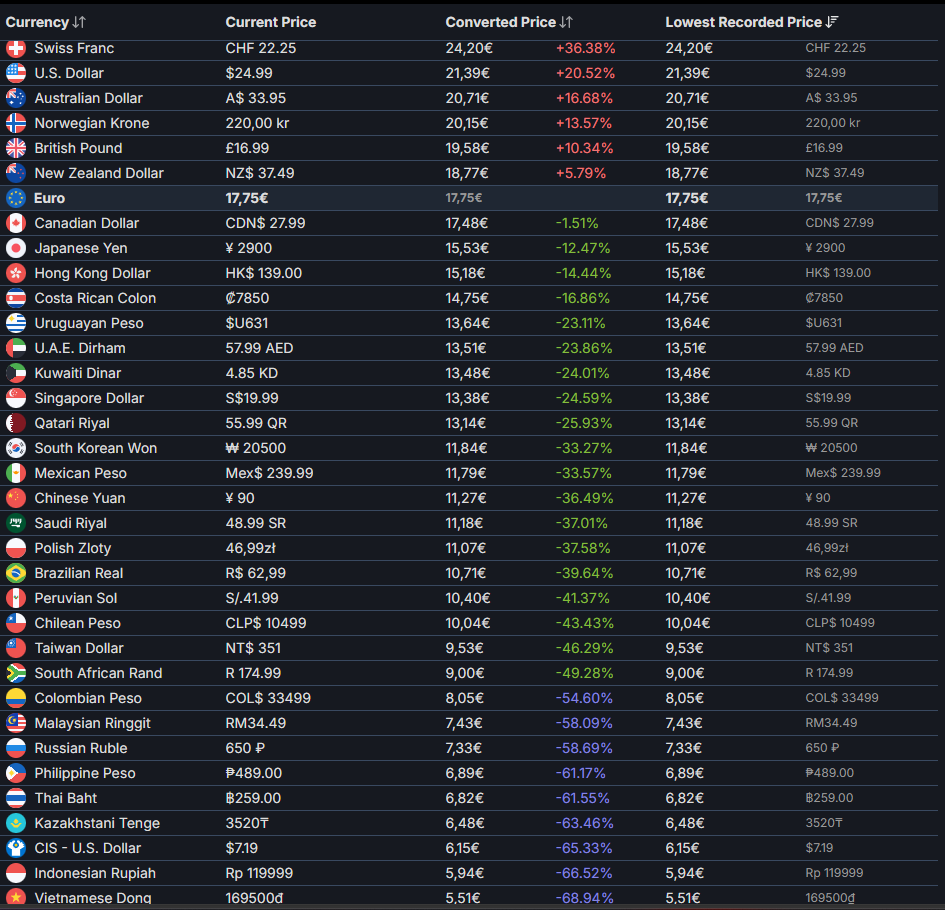Click the New Zealand Dollar flag icon
This screenshot has width=945, height=910.
click(16, 173)
